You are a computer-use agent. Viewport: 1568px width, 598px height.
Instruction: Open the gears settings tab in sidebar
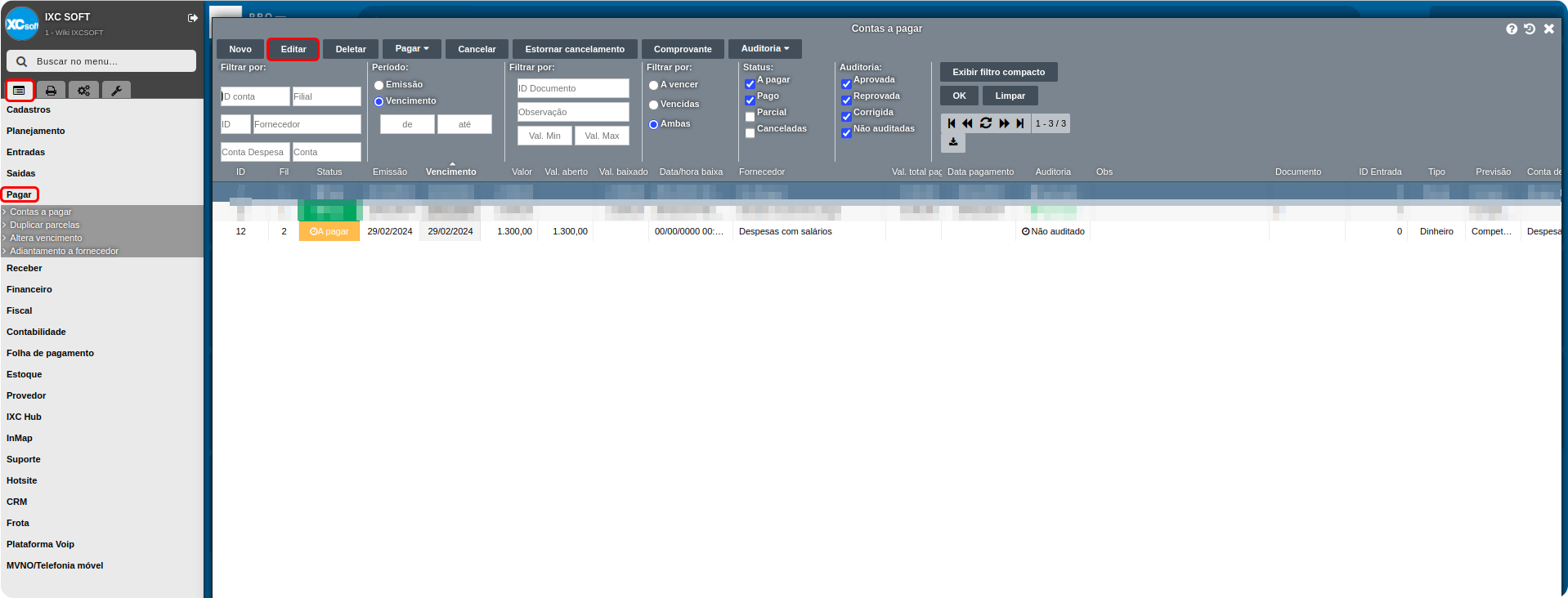83,90
